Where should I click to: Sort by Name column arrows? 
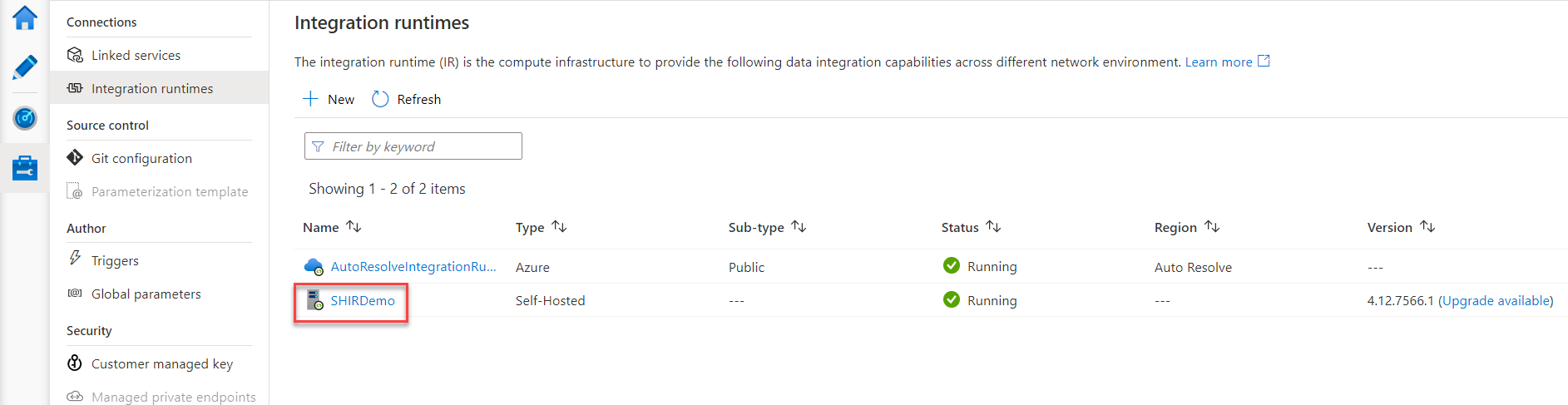tap(354, 227)
